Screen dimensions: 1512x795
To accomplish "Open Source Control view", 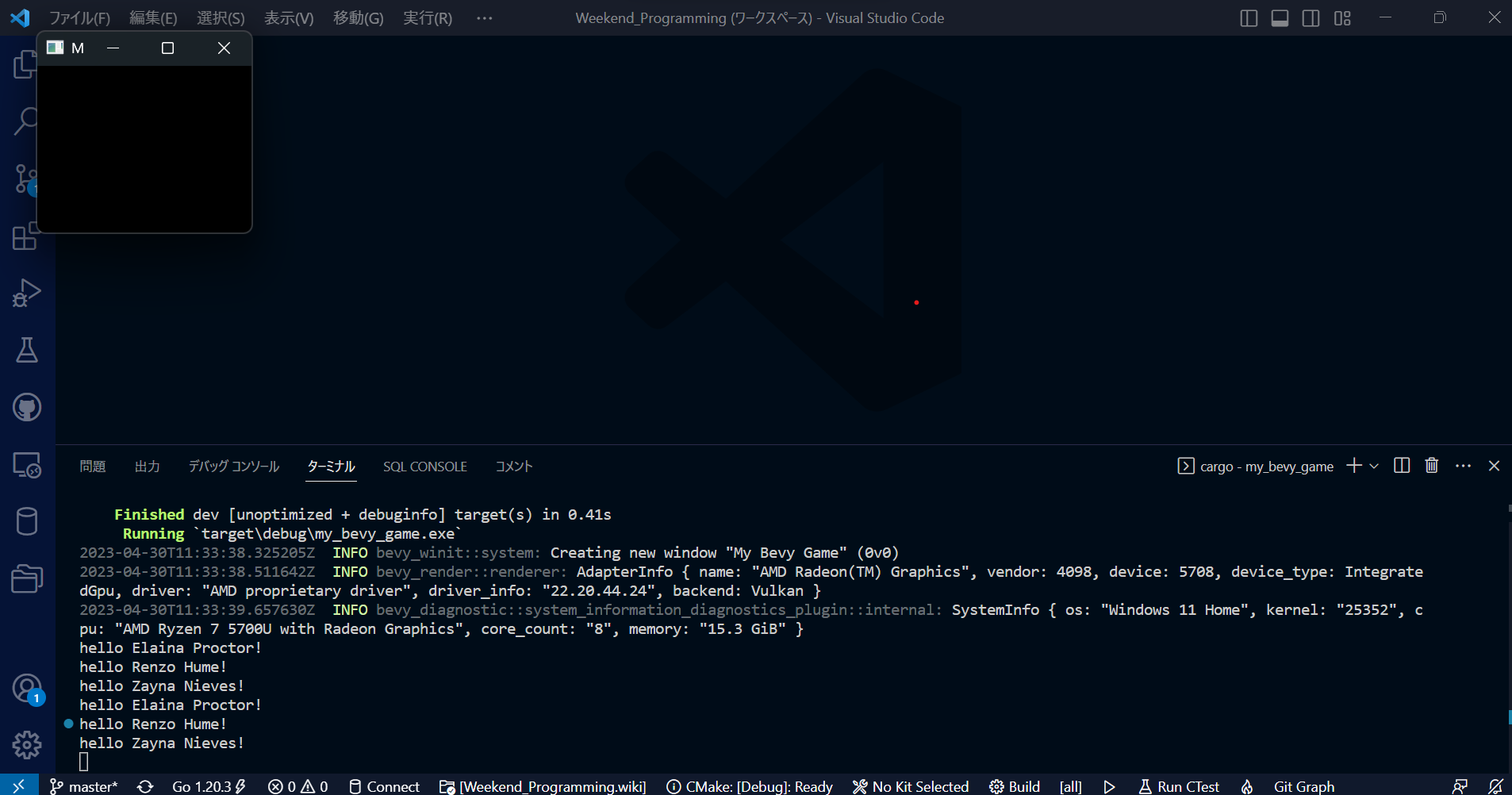I will [x=27, y=179].
